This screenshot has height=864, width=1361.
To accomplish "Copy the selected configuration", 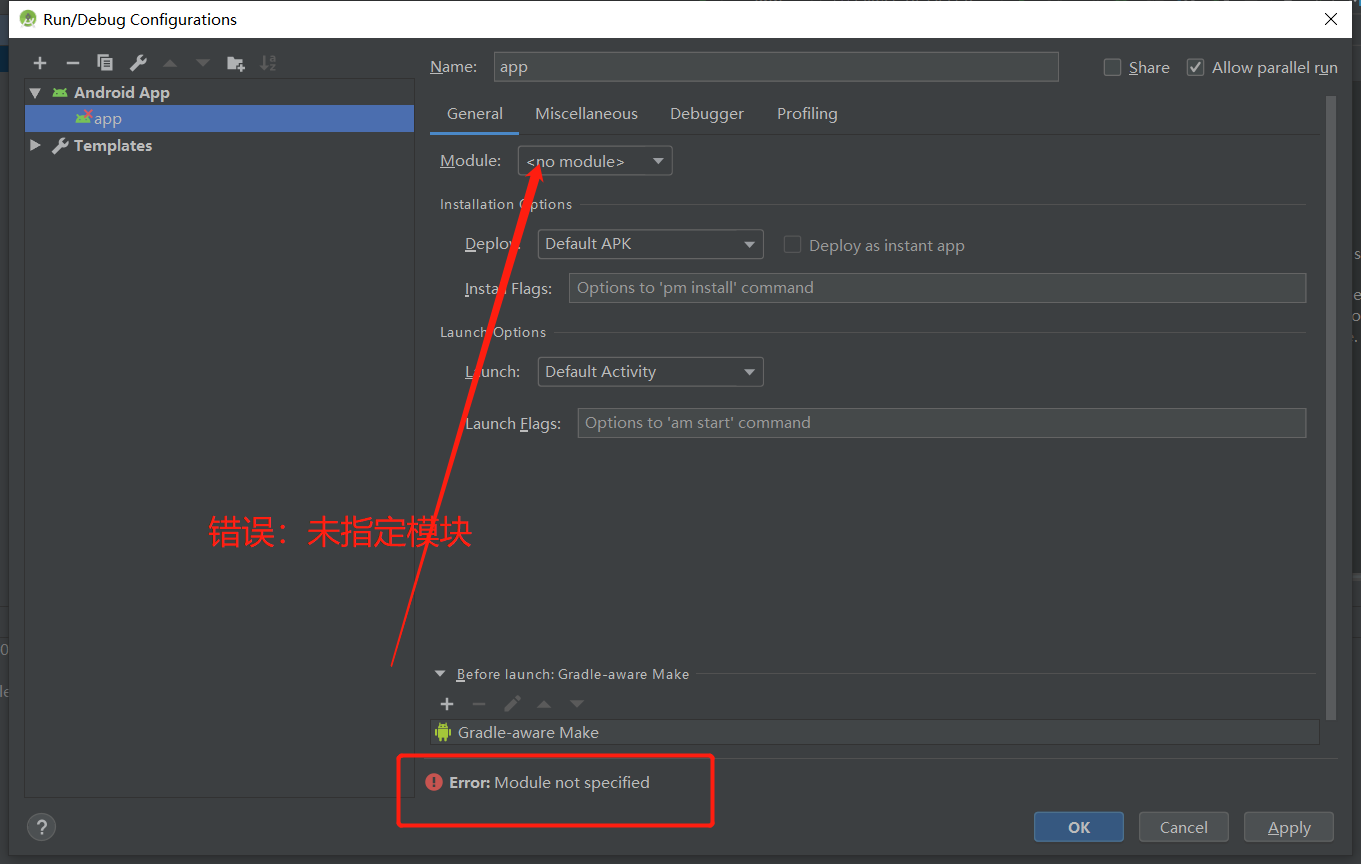I will [x=105, y=63].
